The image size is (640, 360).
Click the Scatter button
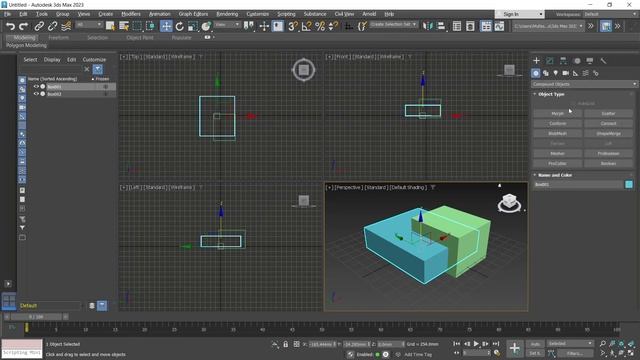608,113
